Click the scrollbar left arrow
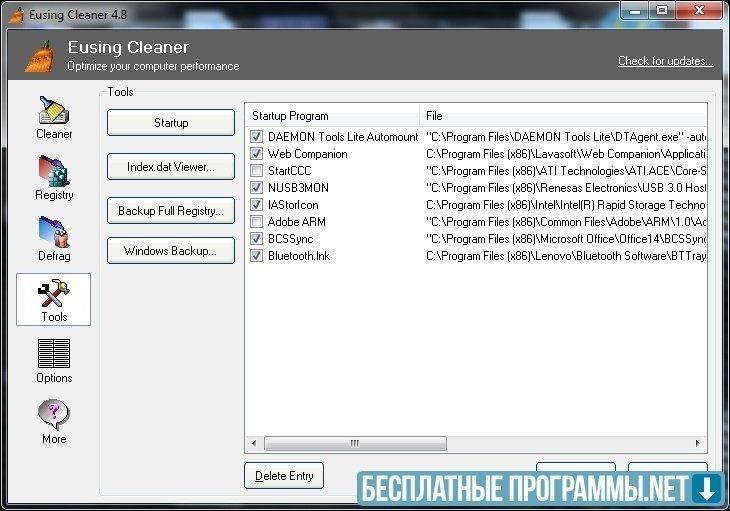This screenshot has height=511, width=730. [254, 443]
